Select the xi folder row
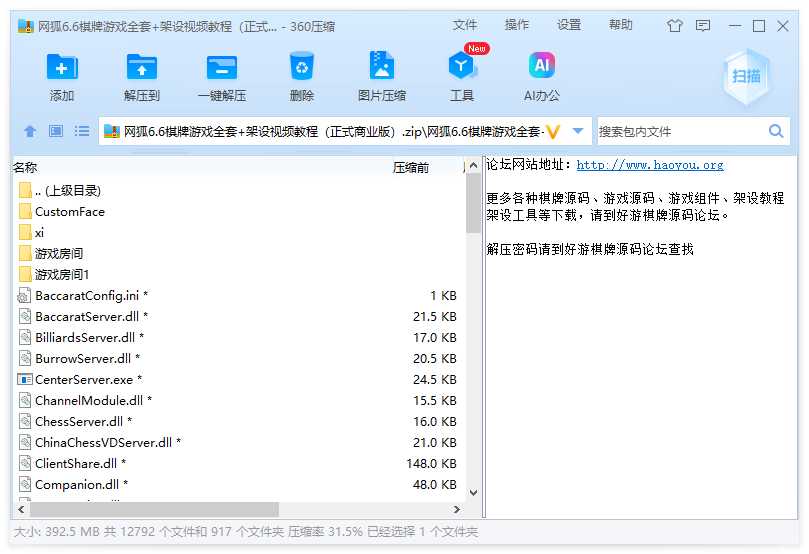Image resolution: width=809 pixels, height=554 pixels. tap(239, 233)
